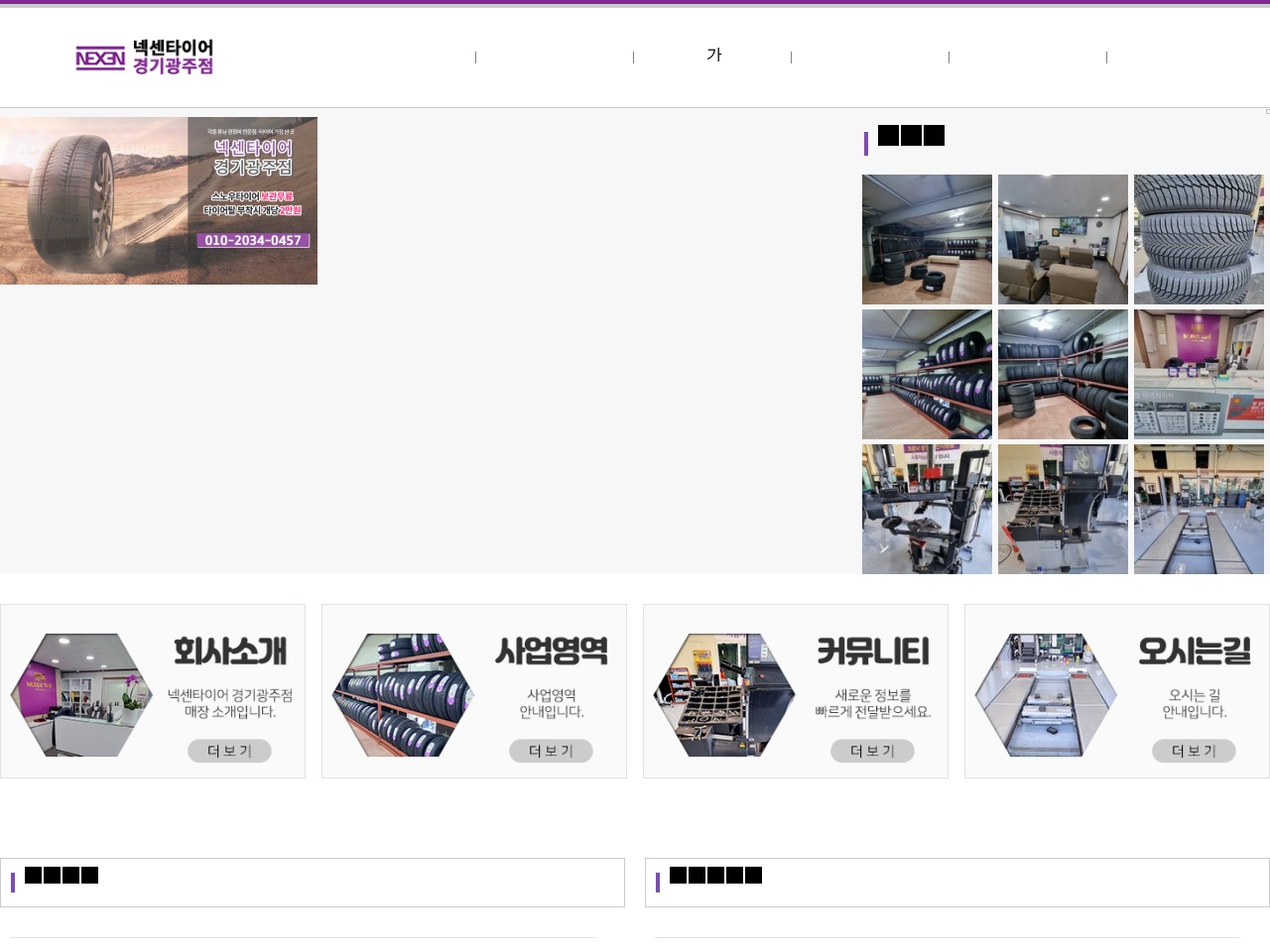This screenshot has height=952, width=1270.
Task: Open gallery photo of tire storage room with bench
Action: pyautogui.click(x=927, y=239)
